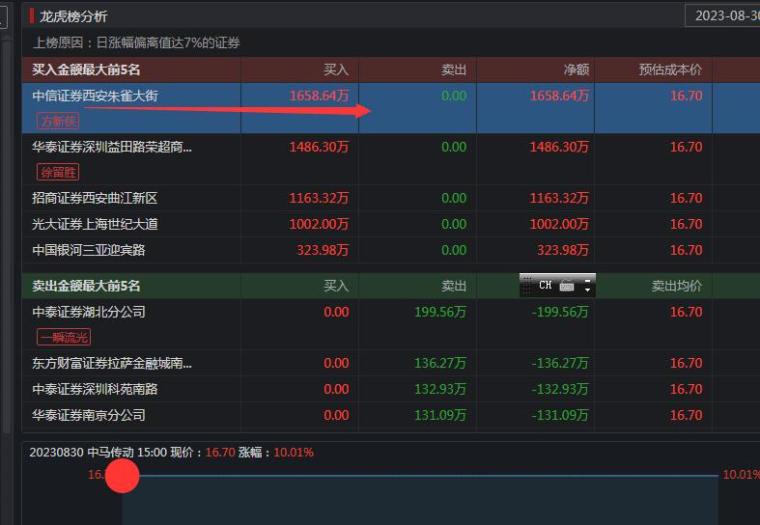The width and height of the screenshot is (760, 525).
Task: Click the 一瞬流光 trader tag
Action: [63, 337]
